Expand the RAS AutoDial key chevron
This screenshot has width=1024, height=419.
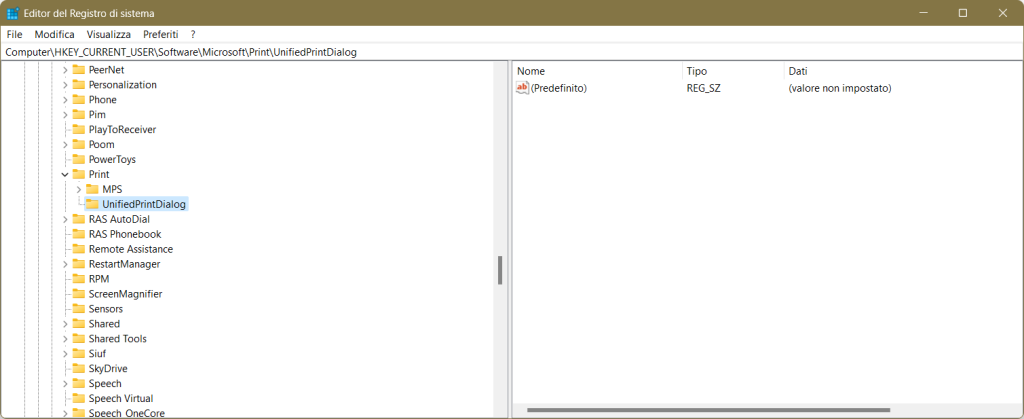coord(65,219)
